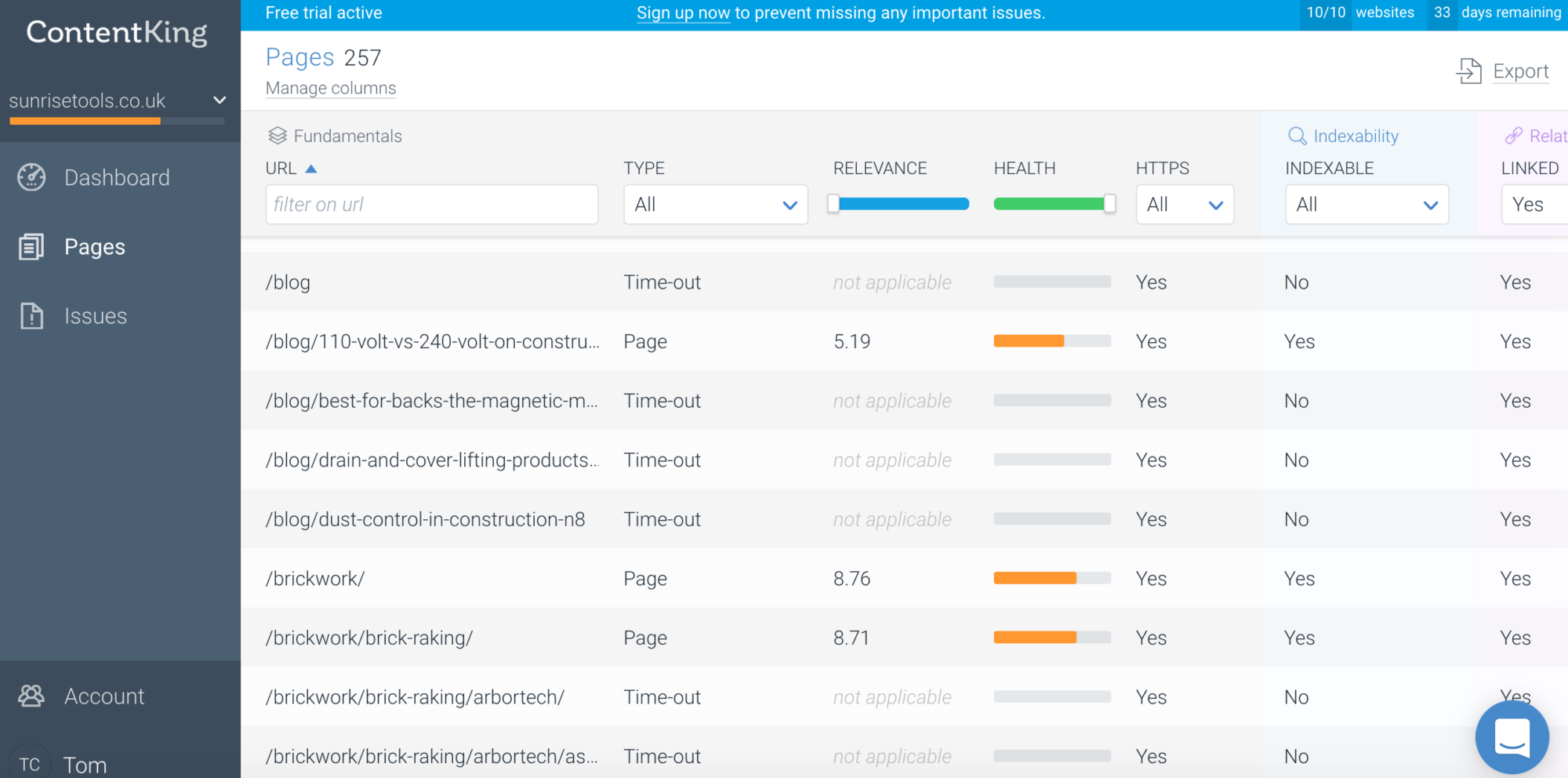Toggle the Health filter handle
Image resolution: width=1568 pixels, height=778 pixels.
pos(1110,202)
